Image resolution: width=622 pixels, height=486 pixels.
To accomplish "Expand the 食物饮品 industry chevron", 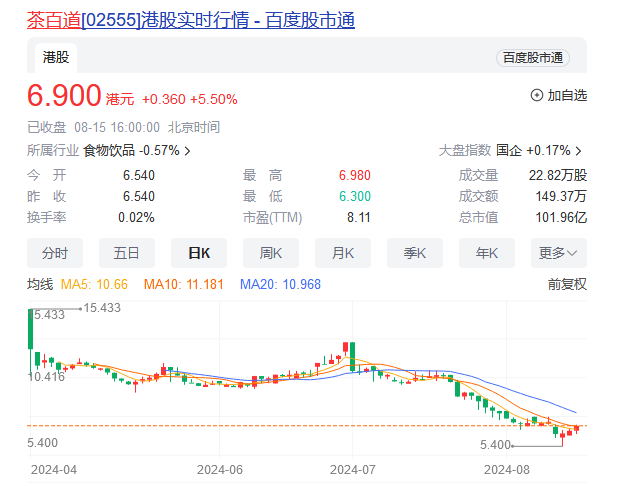I will (x=187, y=151).
